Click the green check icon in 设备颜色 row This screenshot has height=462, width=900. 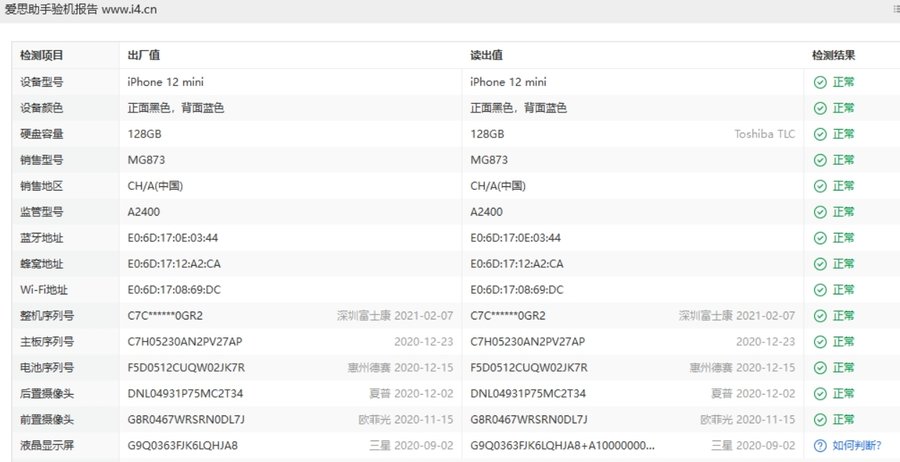point(820,108)
